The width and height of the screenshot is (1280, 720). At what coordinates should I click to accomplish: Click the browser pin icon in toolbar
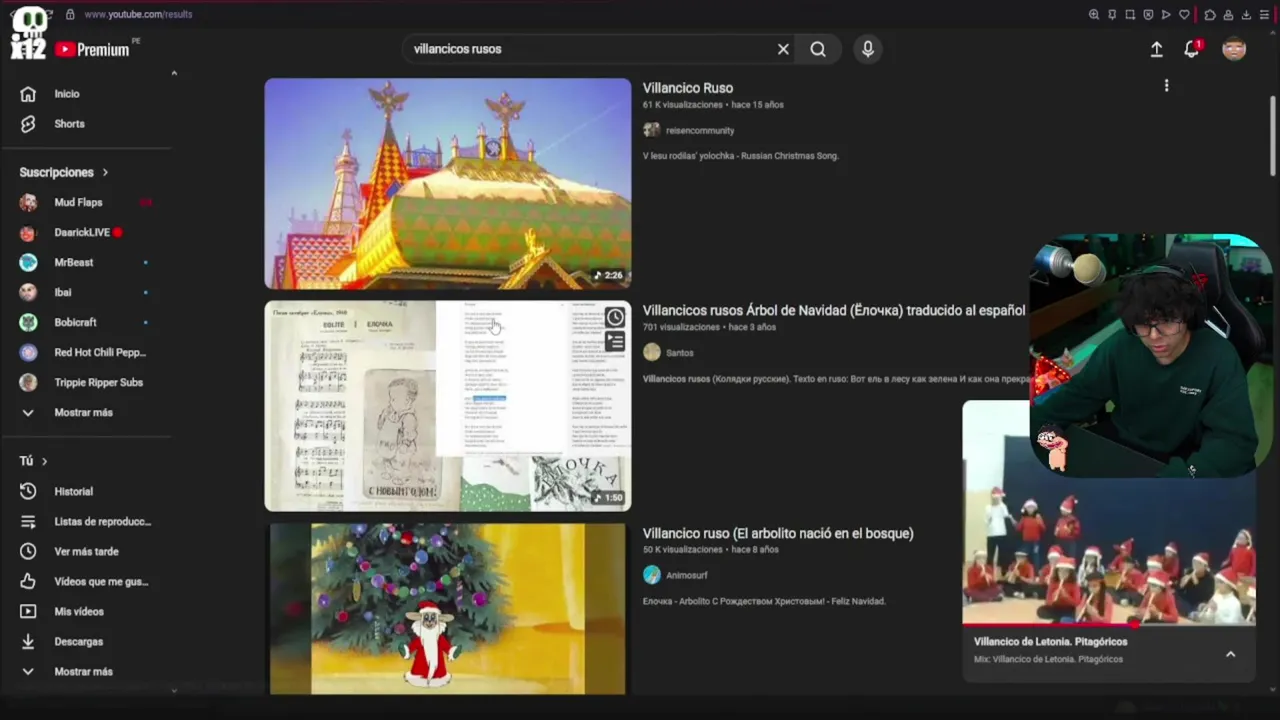1112,15
